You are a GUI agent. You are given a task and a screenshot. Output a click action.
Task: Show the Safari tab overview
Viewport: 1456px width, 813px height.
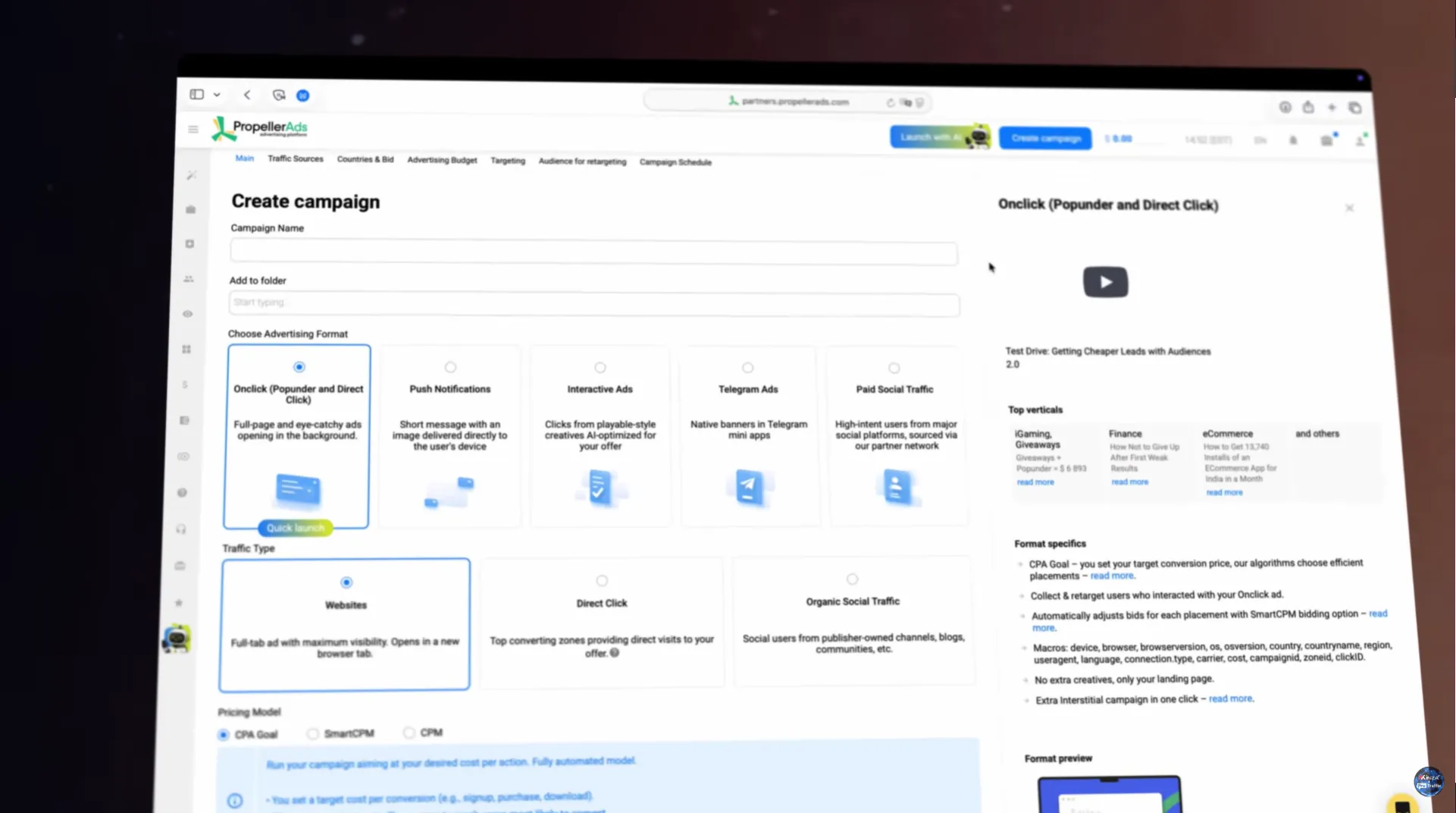click(1355, 108)
